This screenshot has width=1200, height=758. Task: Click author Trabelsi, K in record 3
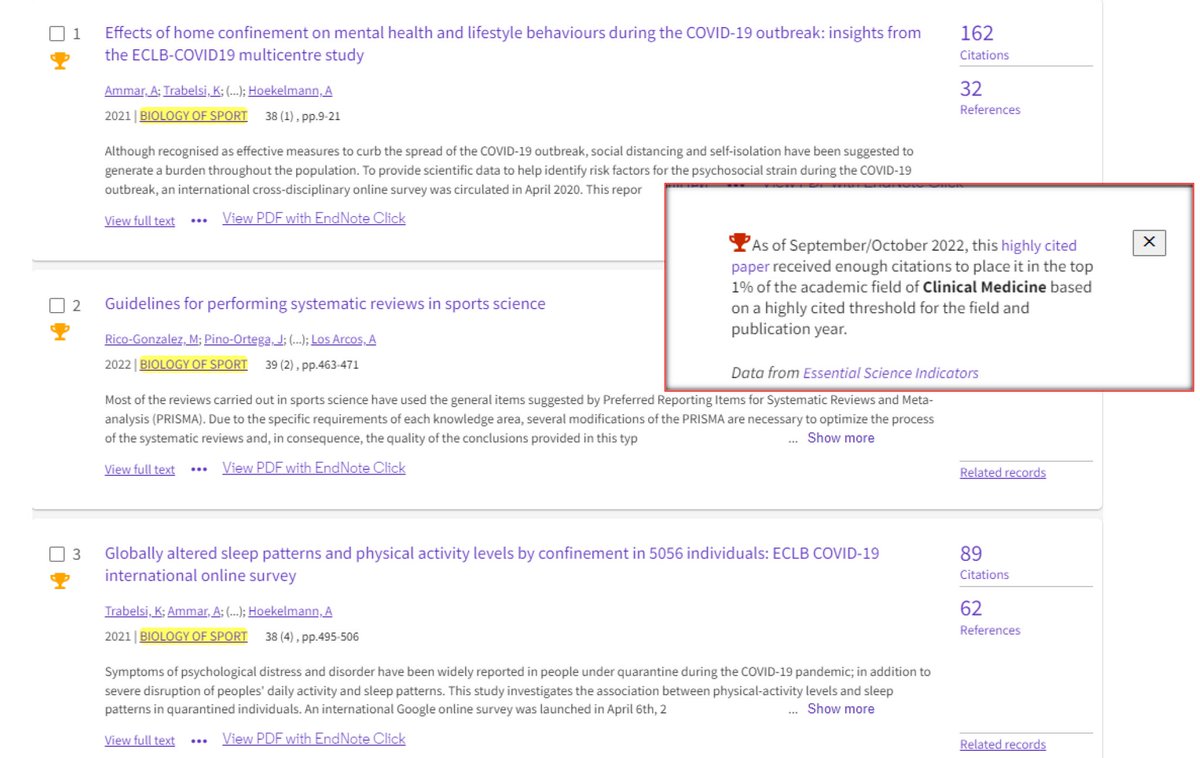132,611
